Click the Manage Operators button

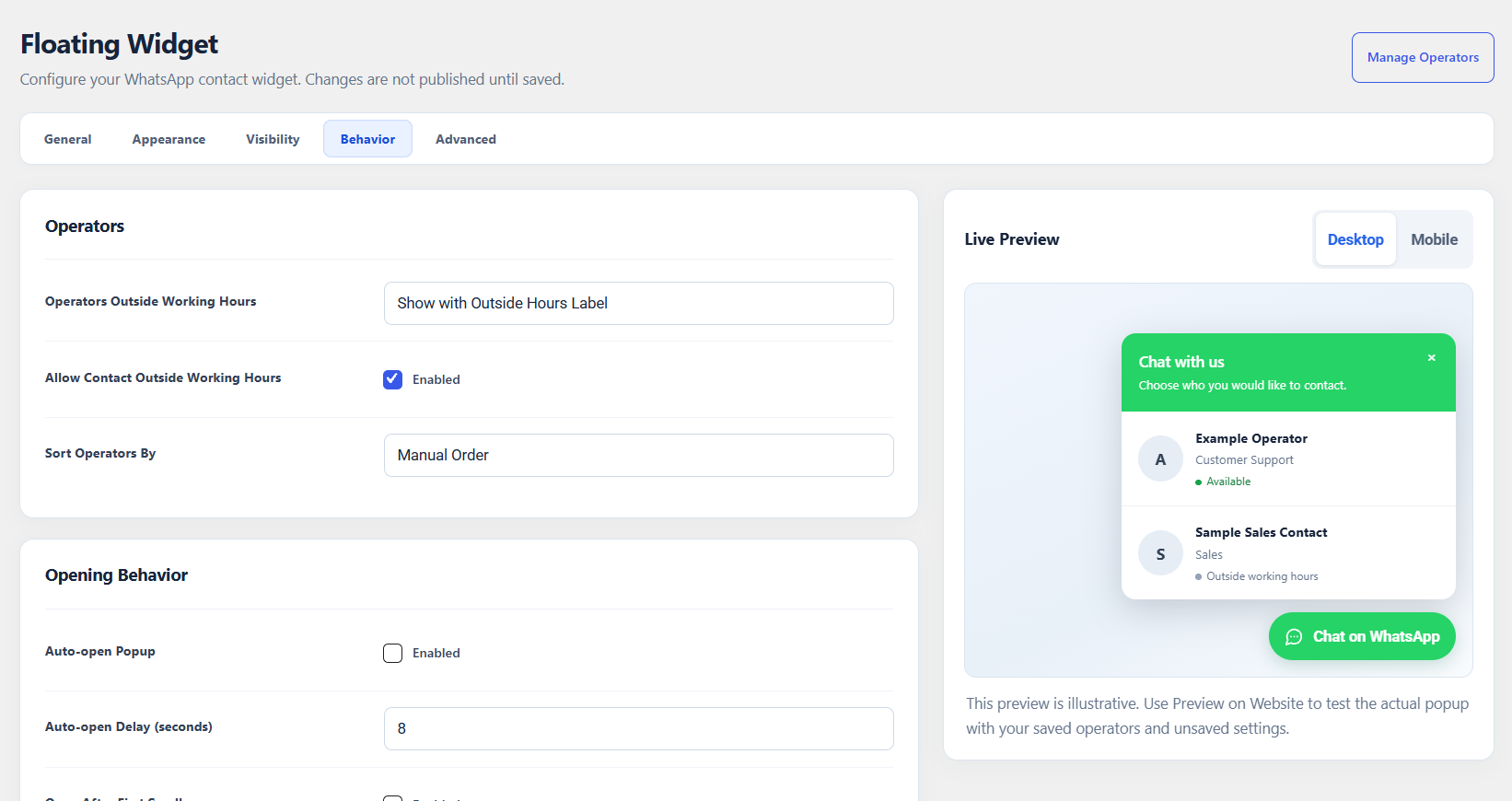[1423, 57]
